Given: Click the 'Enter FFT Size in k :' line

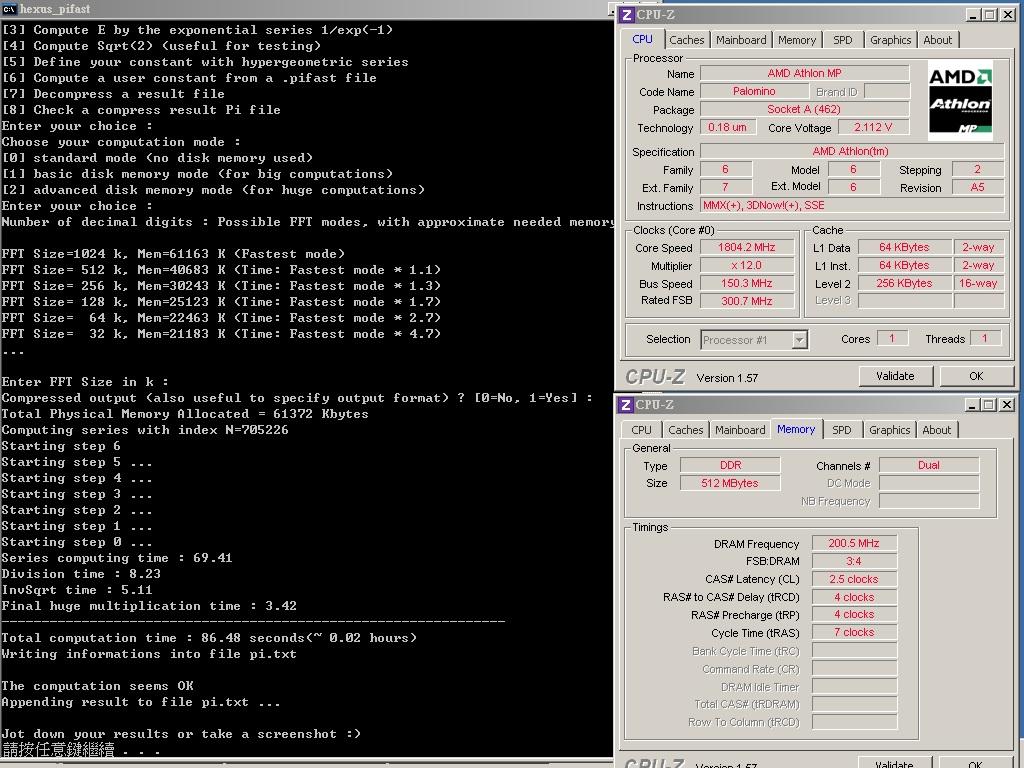Looking at the screenshot, I should (85, 382).
